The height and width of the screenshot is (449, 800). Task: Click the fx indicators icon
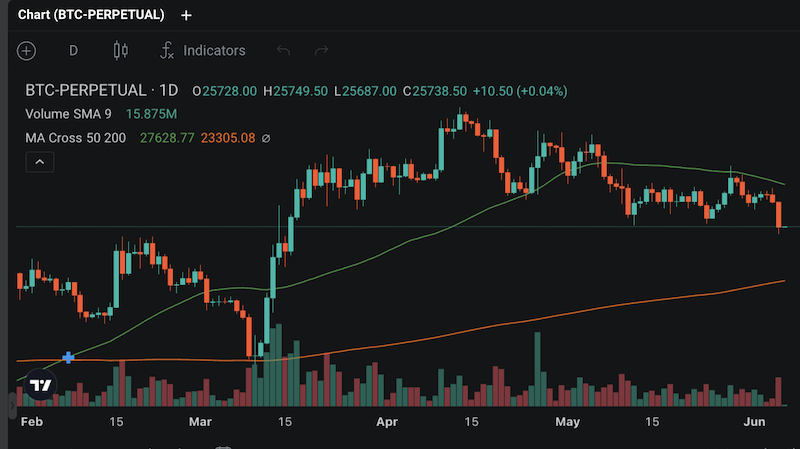click(167, 51)
